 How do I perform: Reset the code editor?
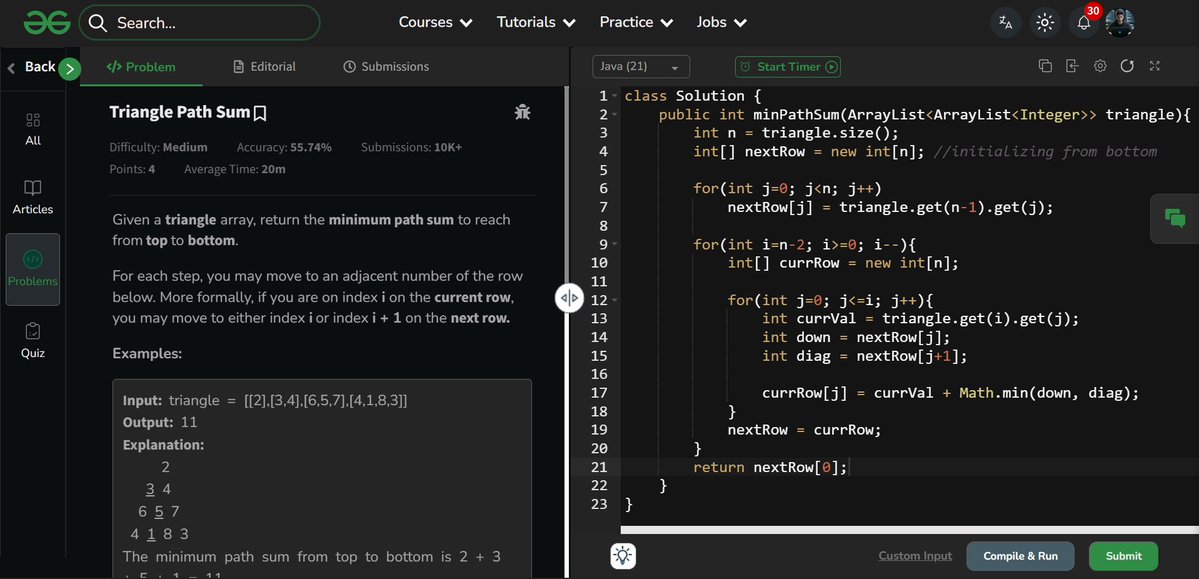(1128, 64)
